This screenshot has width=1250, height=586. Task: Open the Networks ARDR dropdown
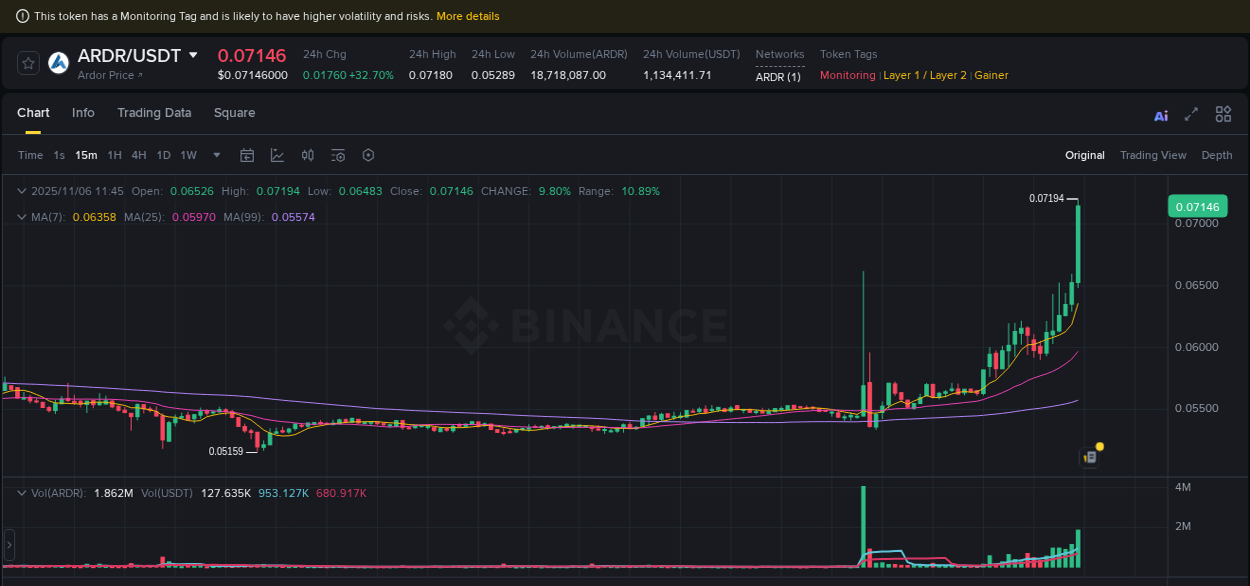pyautogui.click(x=778, y=75)
